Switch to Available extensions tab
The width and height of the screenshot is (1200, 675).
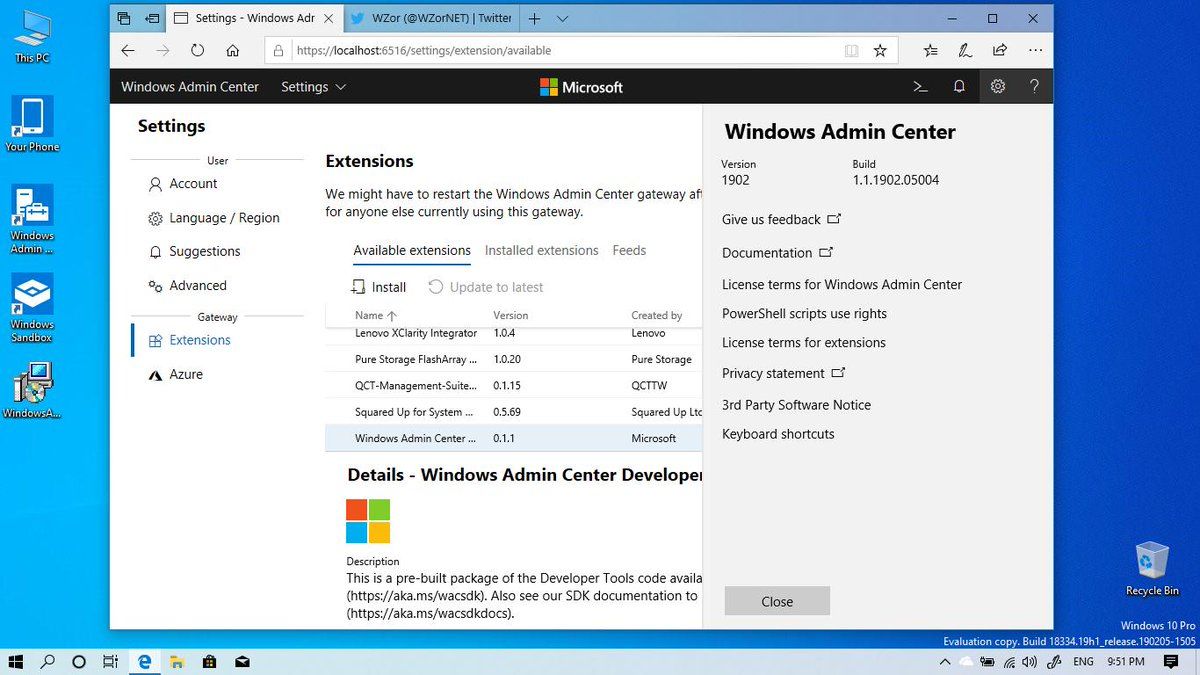coord(412,251)
